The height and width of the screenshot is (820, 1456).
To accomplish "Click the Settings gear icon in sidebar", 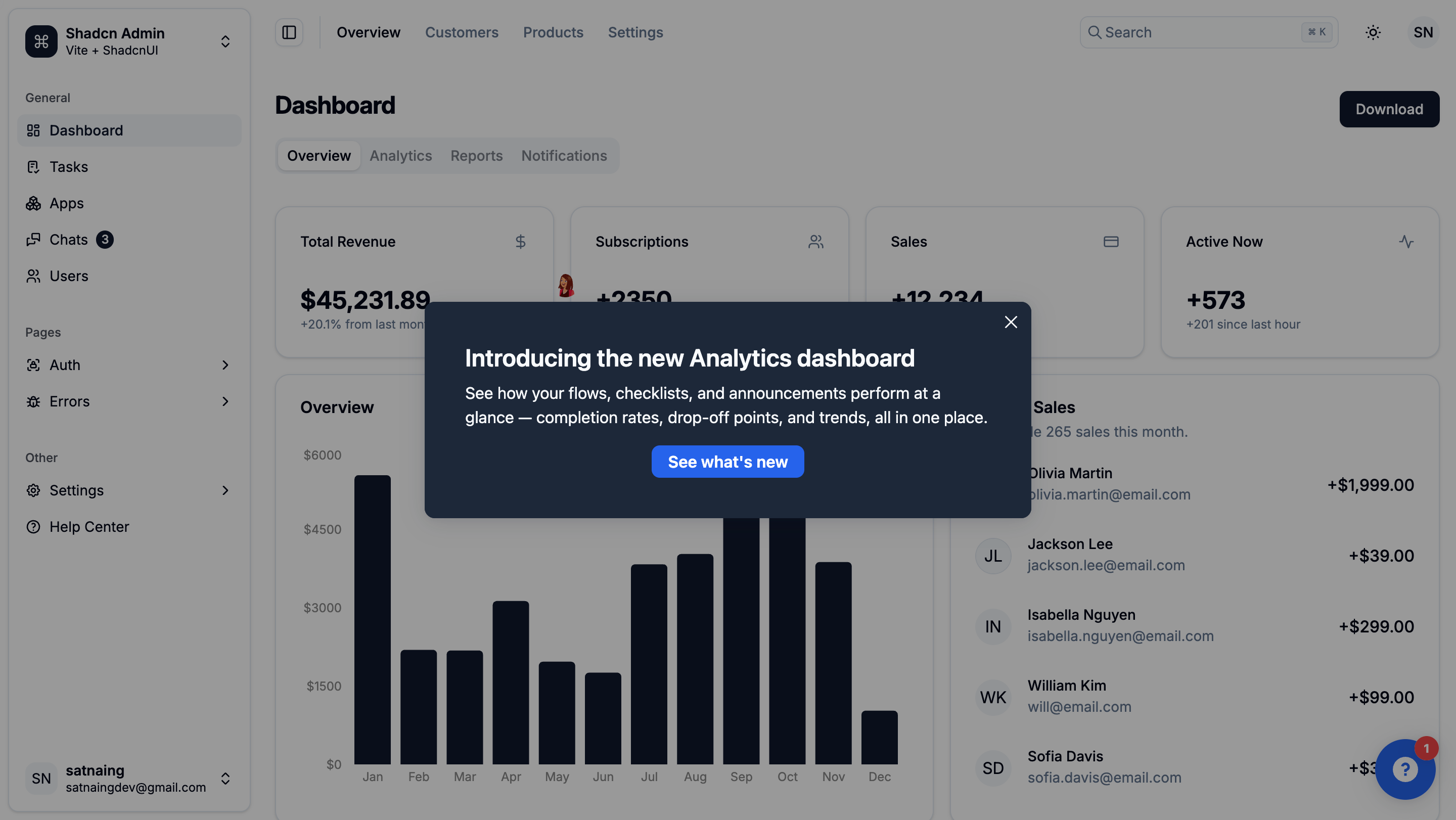I will (33, 490).
